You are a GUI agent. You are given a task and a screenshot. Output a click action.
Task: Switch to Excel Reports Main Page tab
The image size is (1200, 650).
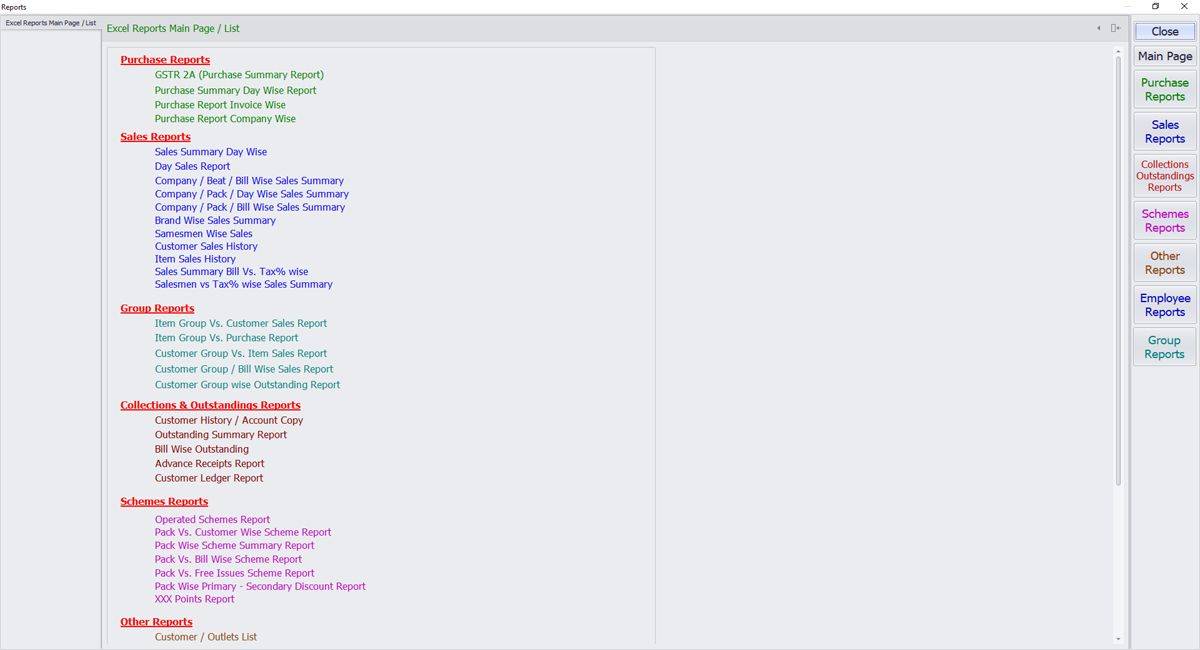[50, 23]
